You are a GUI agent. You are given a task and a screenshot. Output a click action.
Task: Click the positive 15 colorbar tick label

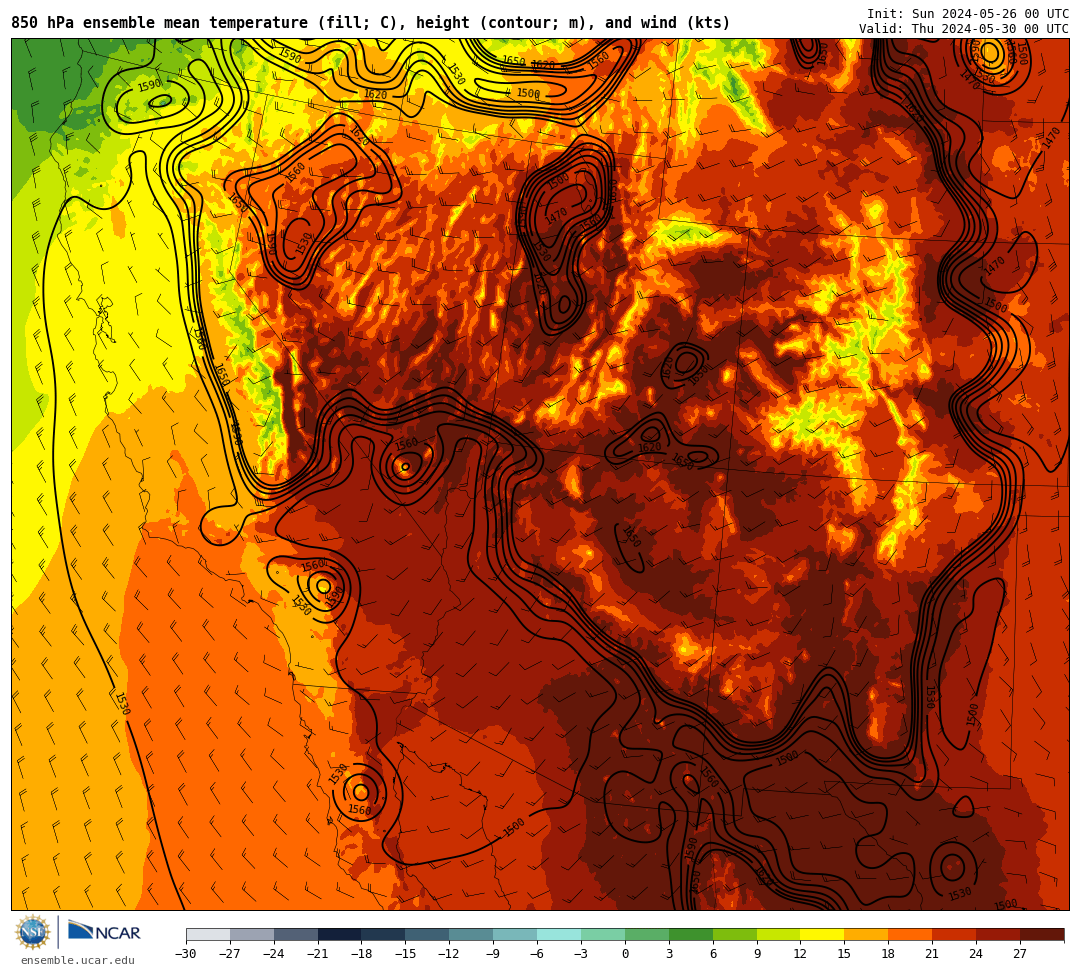click(844, 954)
